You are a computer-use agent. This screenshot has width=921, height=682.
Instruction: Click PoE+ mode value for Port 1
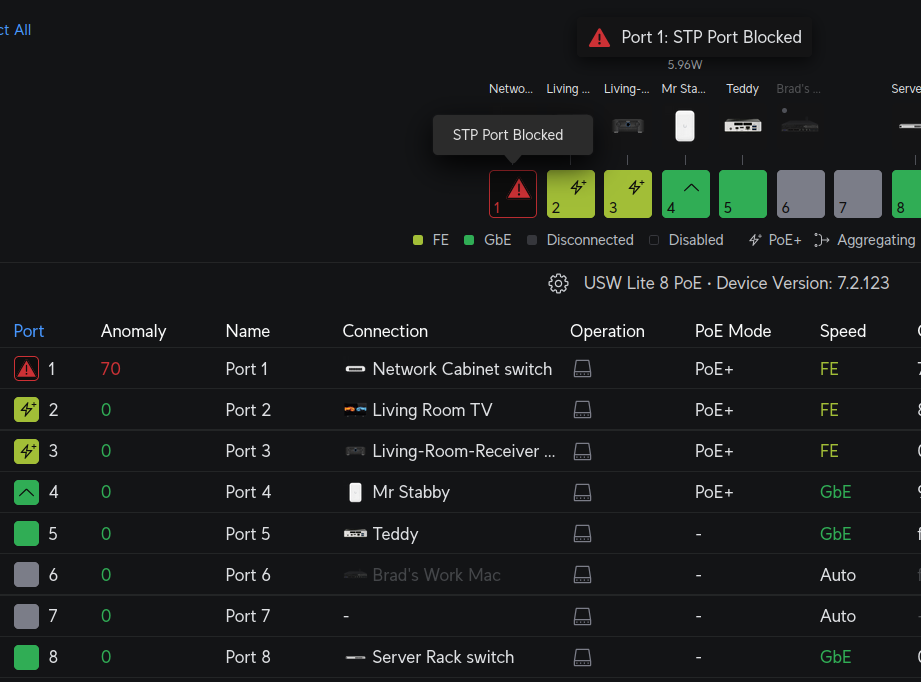[714, 369]
